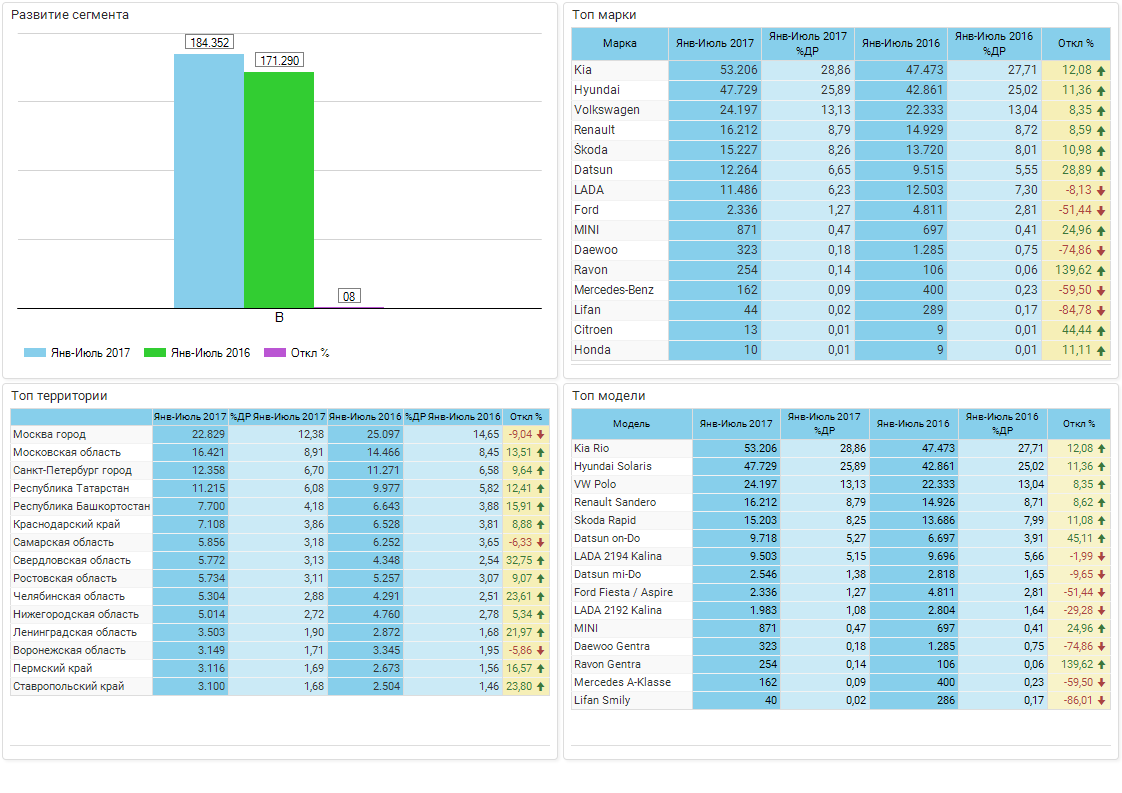Select the VW Polo model cell
The image size is (1122, 793).
[x=631, y=485]
